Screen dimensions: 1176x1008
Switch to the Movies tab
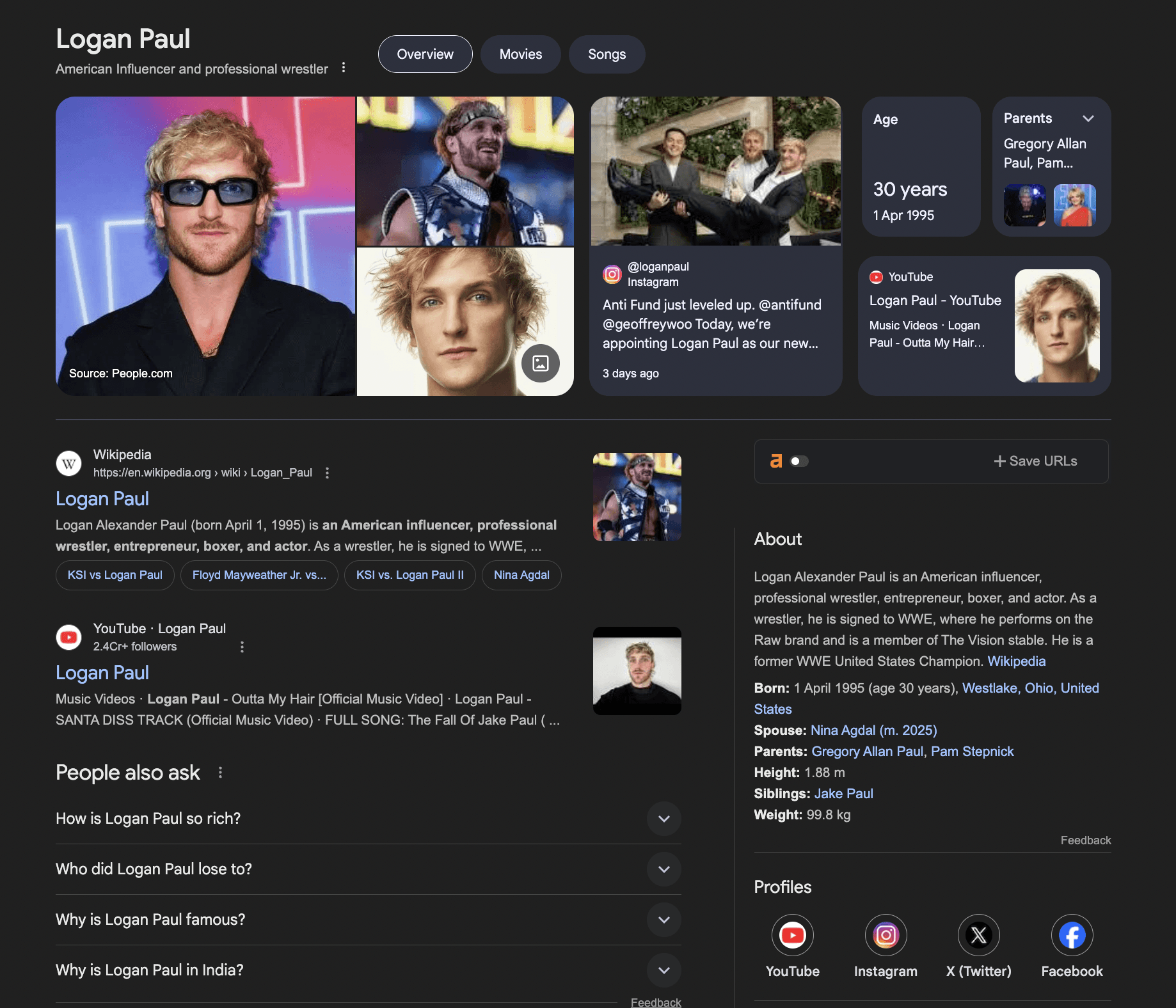(521, 54)
